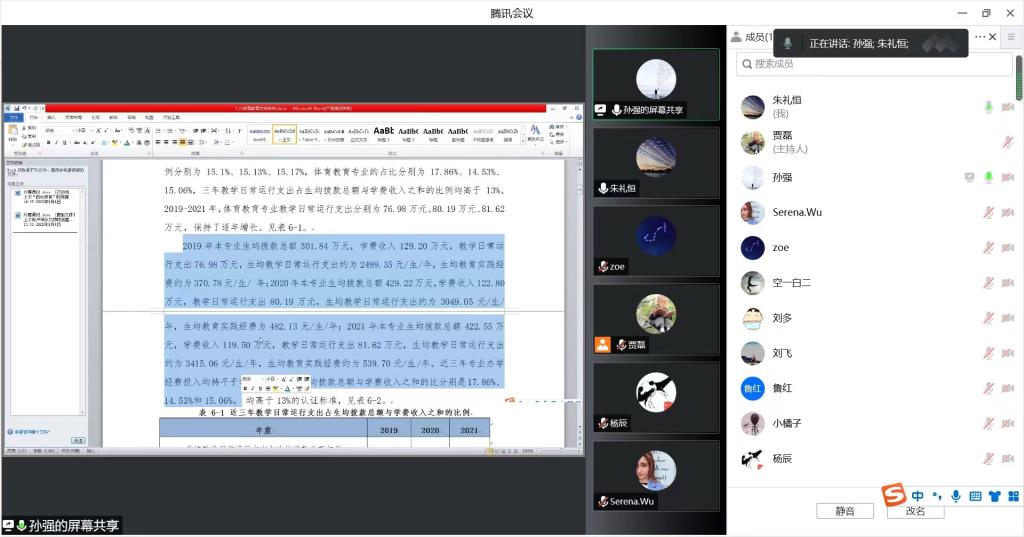This screenshot has width=1024, height=537.
Task: Click the Sogou input method S logo
Action: click(893, 495)
